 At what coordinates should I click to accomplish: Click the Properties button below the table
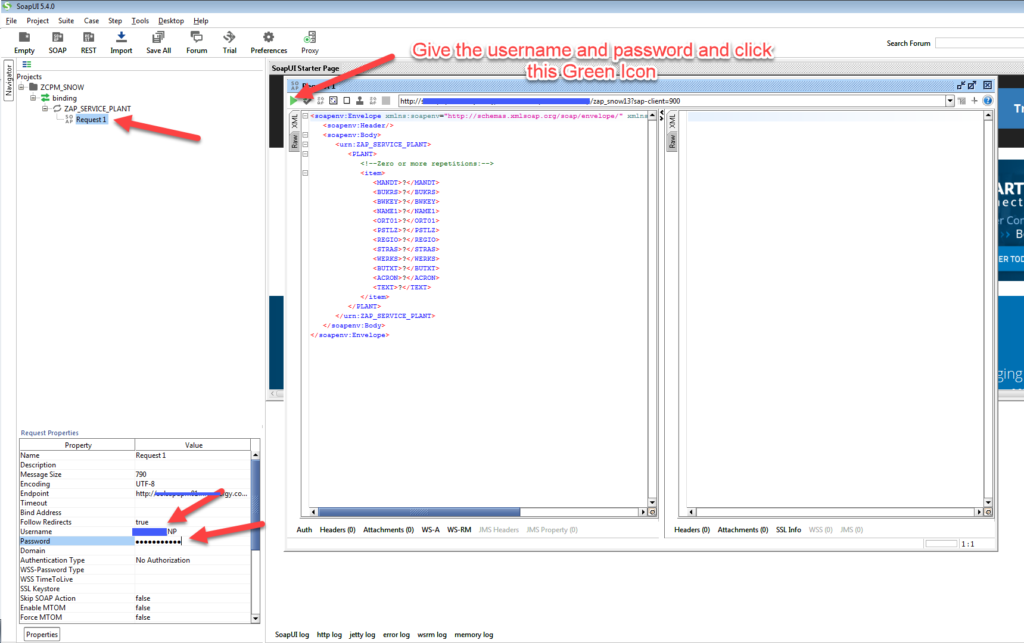pos(42,635)
